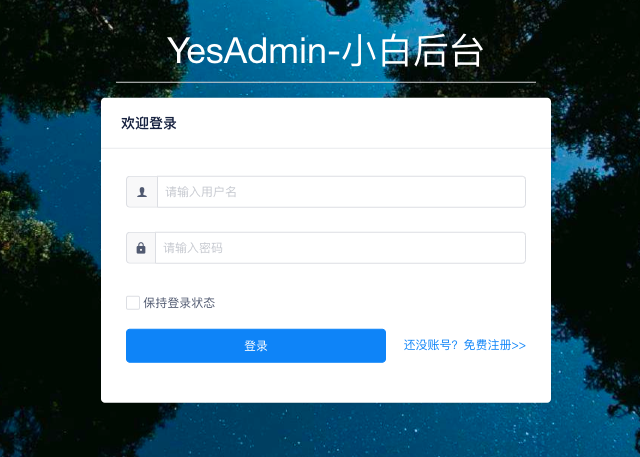The height and width of the screenshot is (457, 640).
Task: Click 还没账号？ question text
Action: 431,345
